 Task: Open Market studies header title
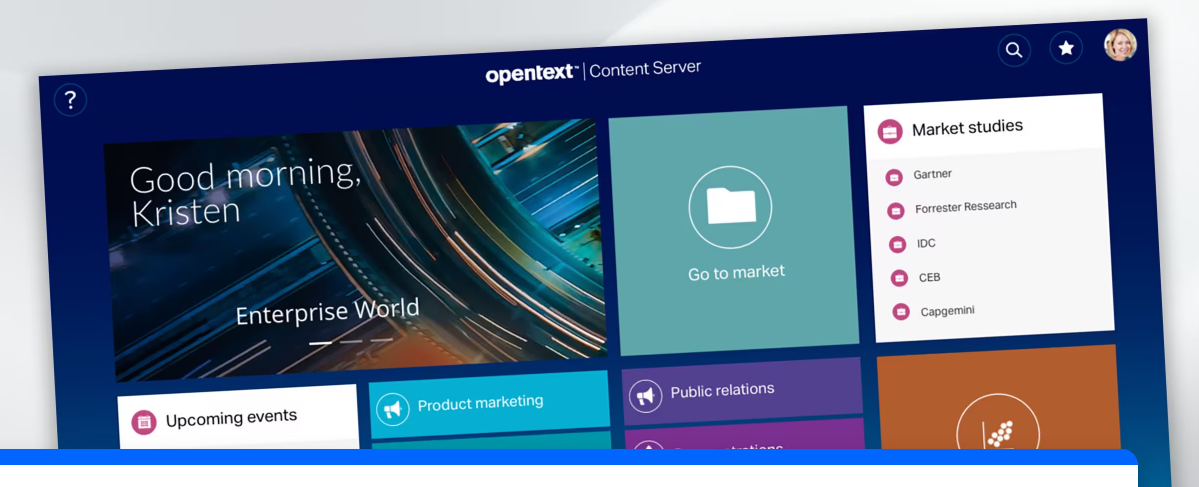(967, 128)
